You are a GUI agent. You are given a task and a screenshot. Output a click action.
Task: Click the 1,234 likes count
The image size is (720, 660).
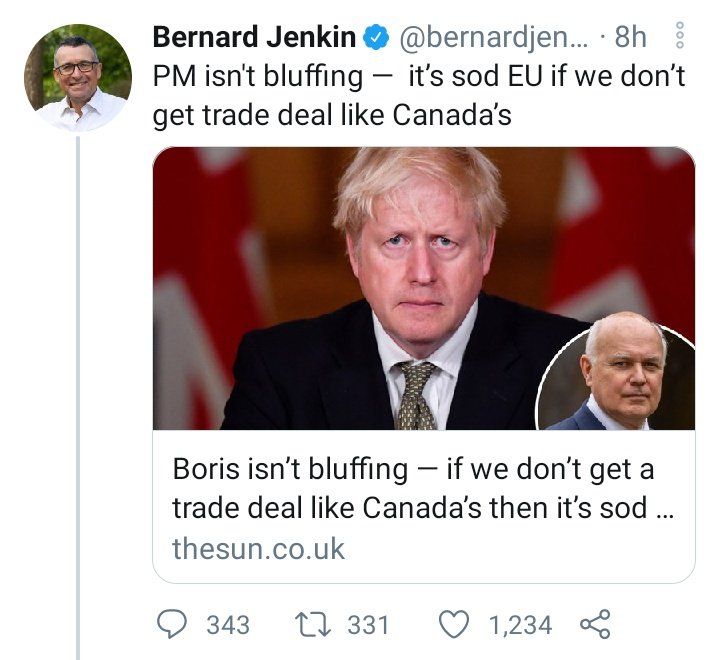(x=520, y=625)
